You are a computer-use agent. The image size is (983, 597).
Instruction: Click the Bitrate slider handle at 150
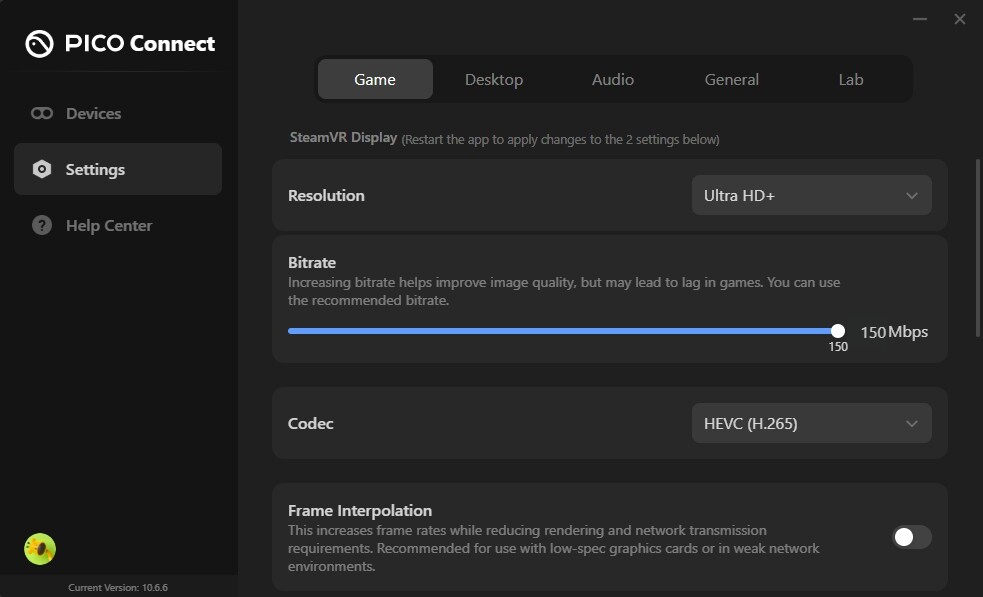(838, 331)
